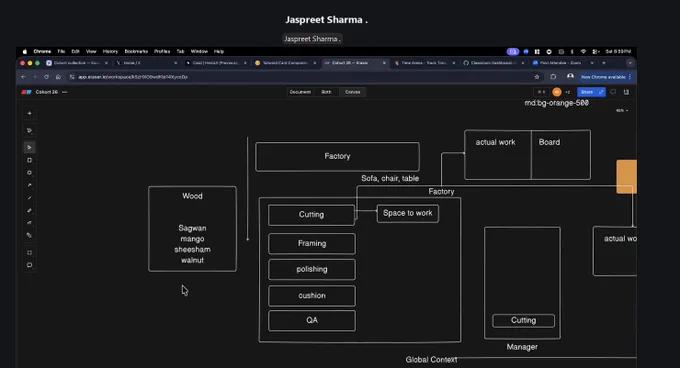Viewport: 680px width, 368px height.
Task: Click the Share button
Action: (591, 92)
